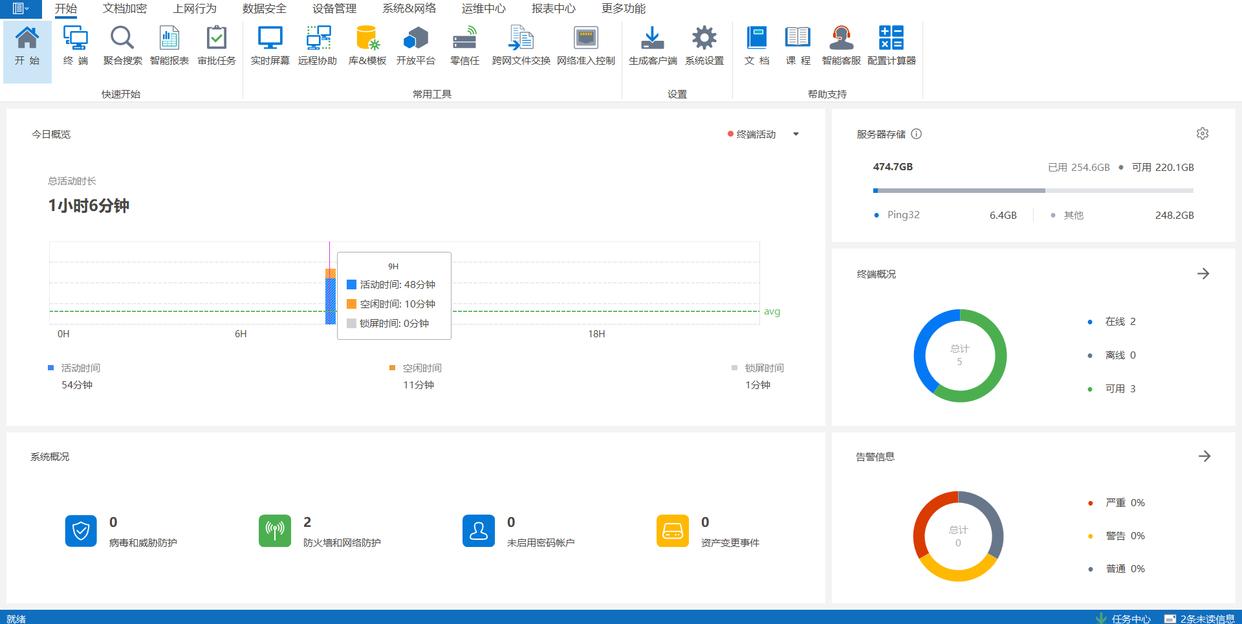This screenshot has height=624, width=1242.
Task: Open 智能报表 smart report icon
Action: point(169,46)
